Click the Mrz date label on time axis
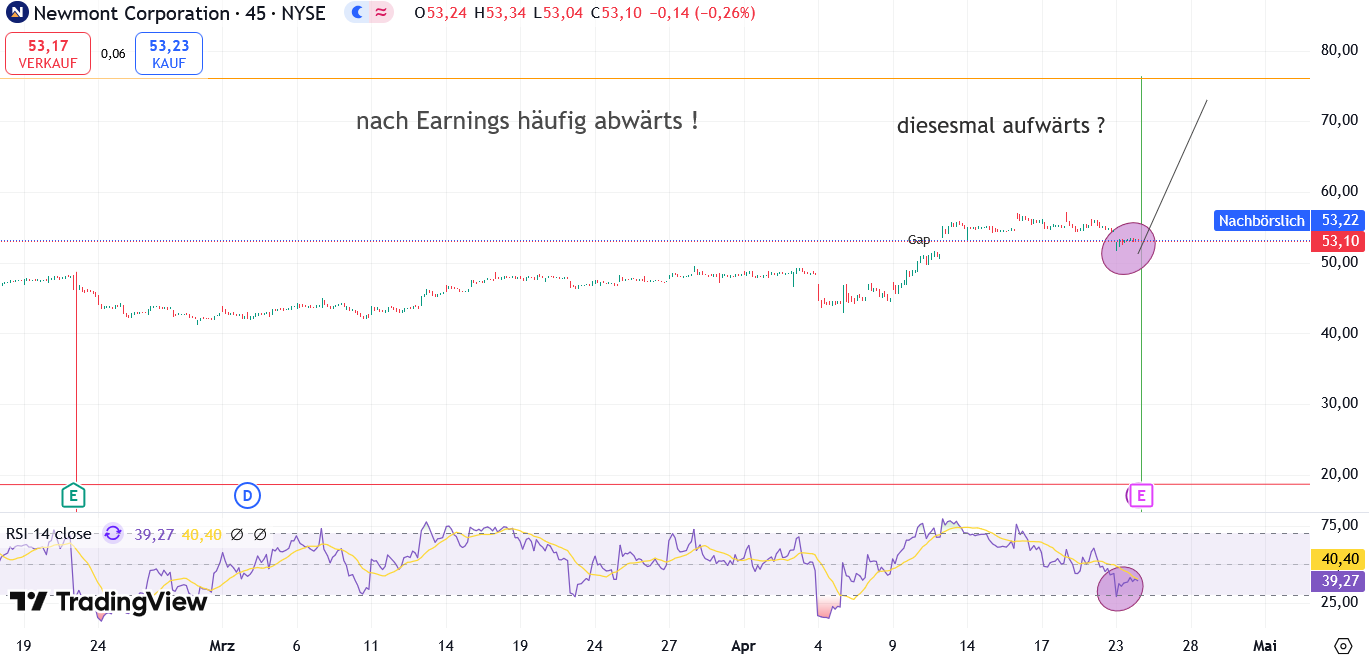The height and width of the screenshot is (658, 1369). tap(222, 646)
